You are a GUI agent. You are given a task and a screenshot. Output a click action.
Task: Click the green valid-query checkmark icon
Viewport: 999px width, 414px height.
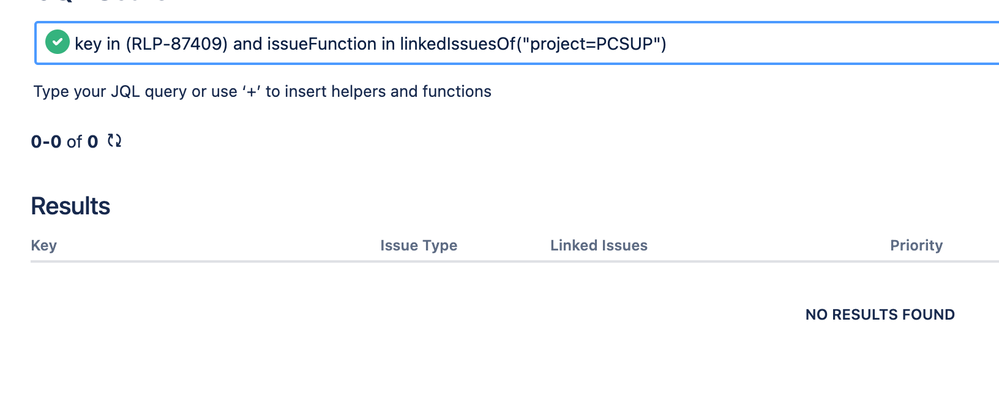point(57,43)
